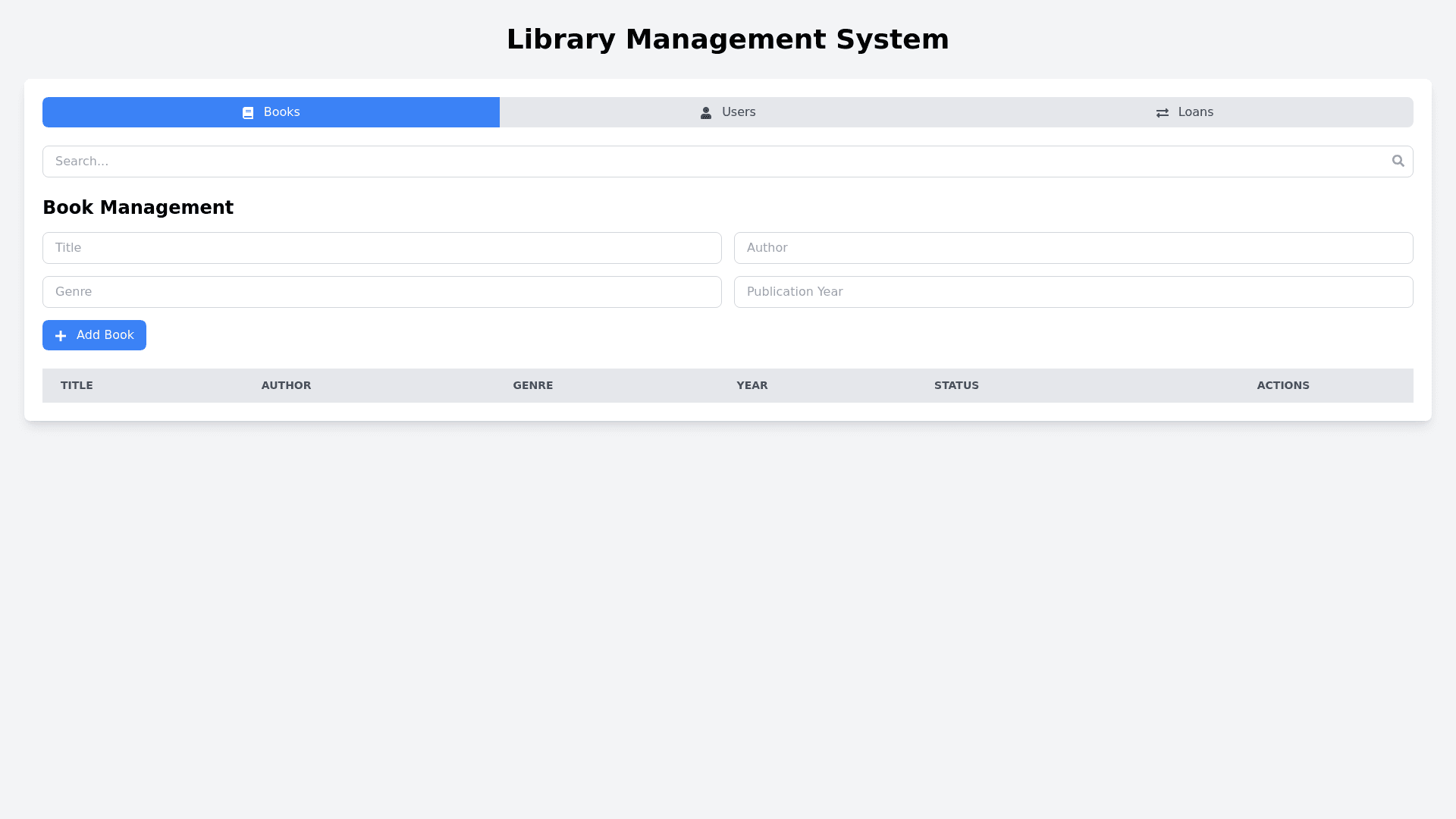The width and height of the screenshot is (1456, 819).
Task: Focus the Genre input field
Action: click(x=381, y=292)
